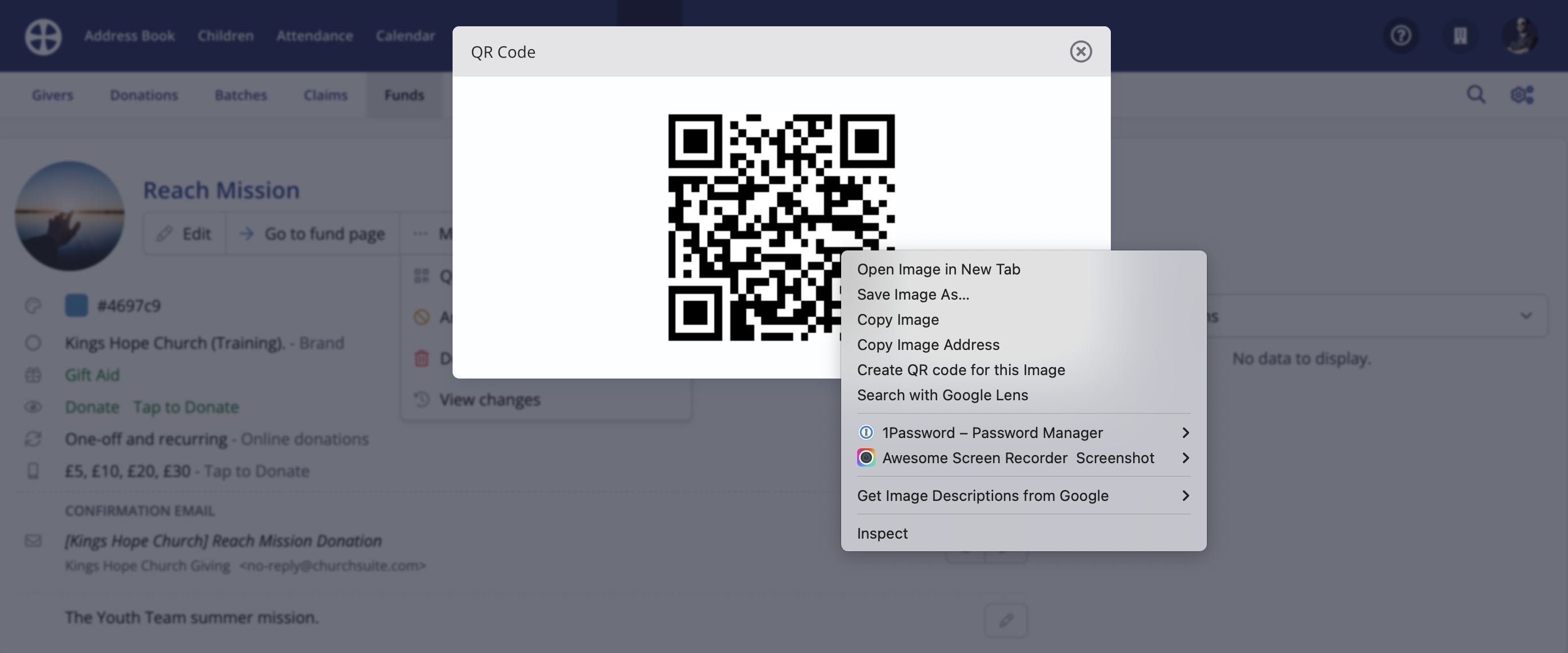Click the gift icon beside Gift Aid
Image resolution: width=1568 pixels, height=653 pixels.
pyautogui.click(x=33, y=375)
